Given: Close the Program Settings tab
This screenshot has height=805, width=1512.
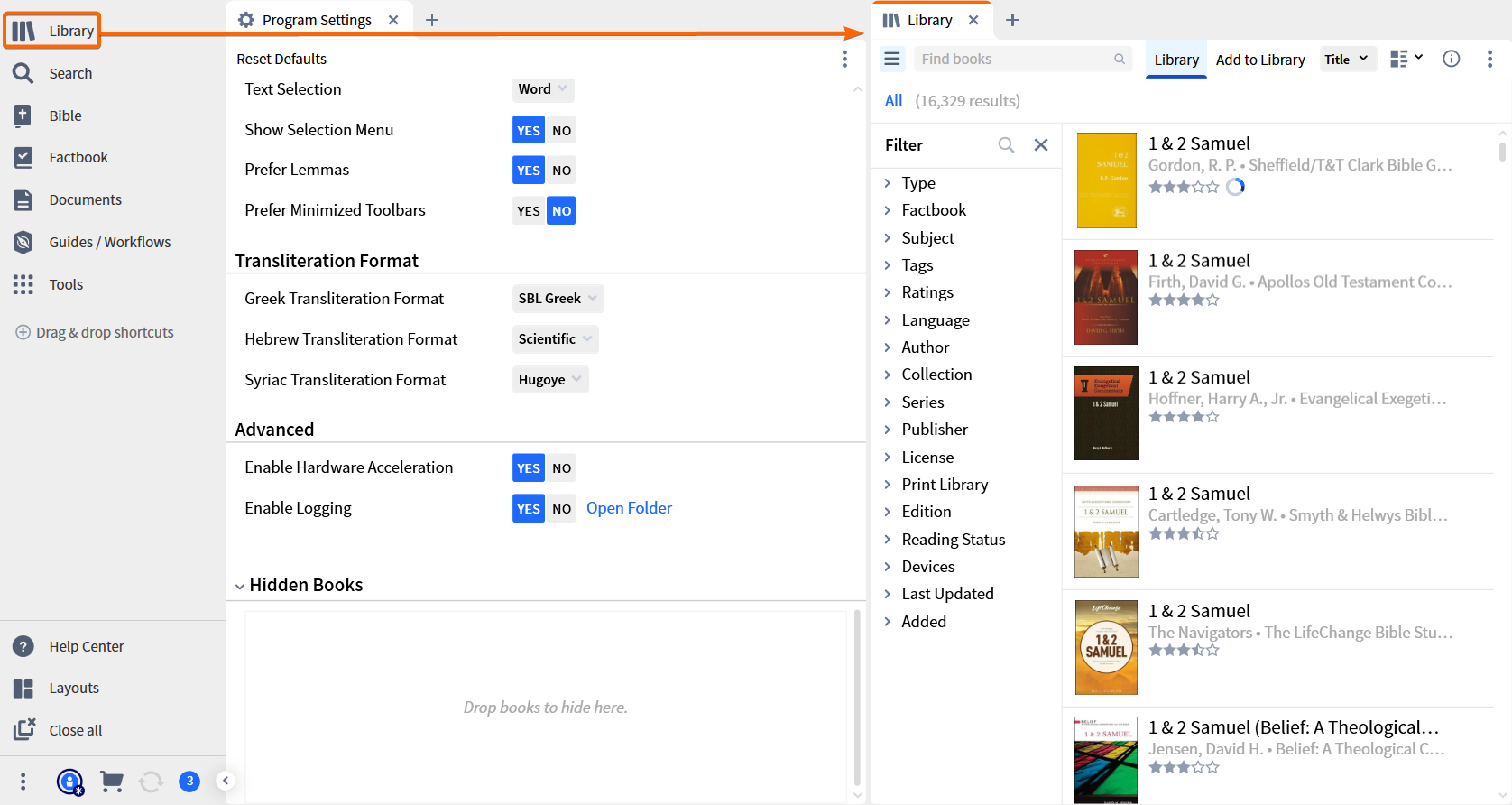Looking at the screenshot, I should pyautogui.click(x=393, y=20).
